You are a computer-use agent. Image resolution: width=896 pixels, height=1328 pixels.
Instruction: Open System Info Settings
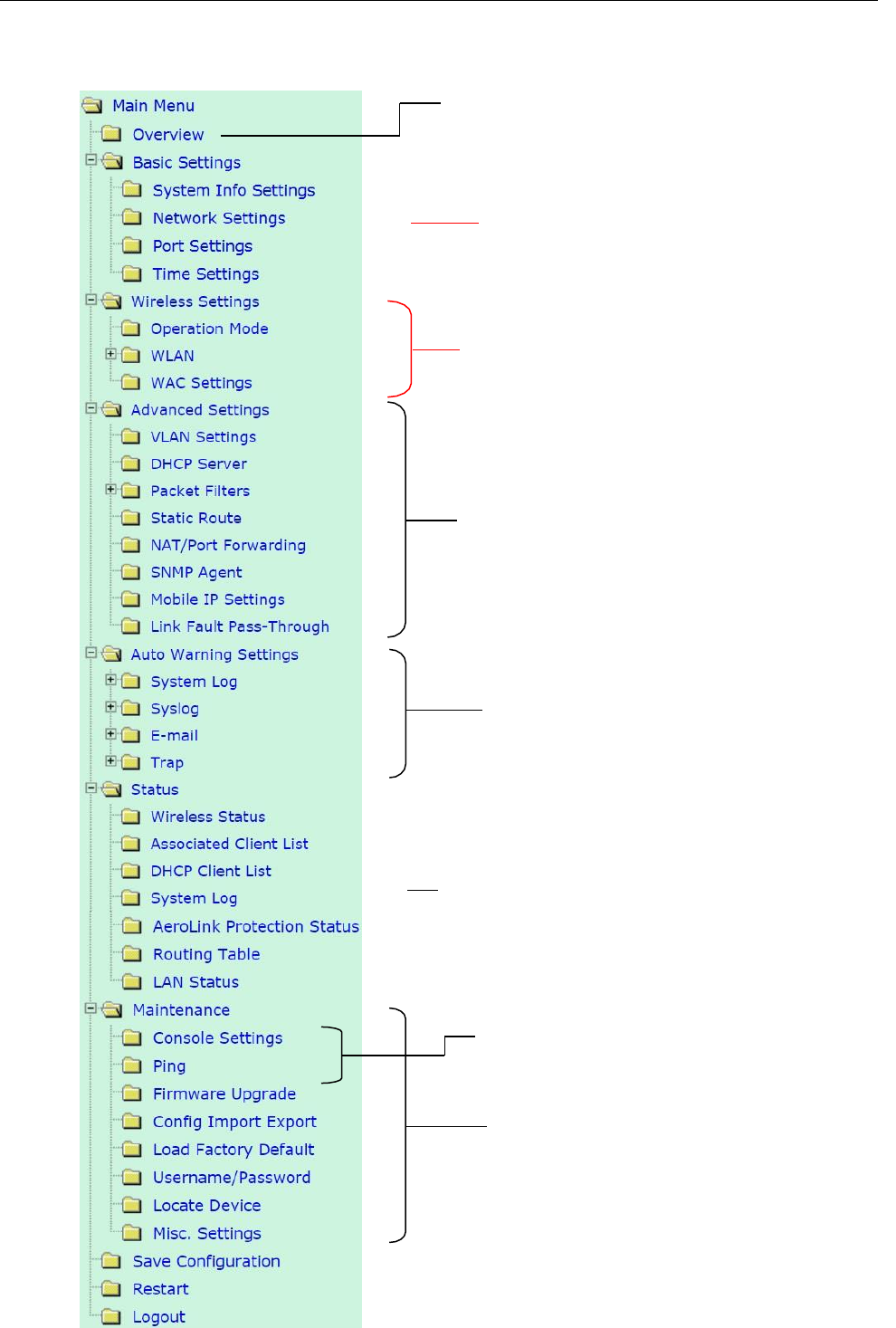234,190
